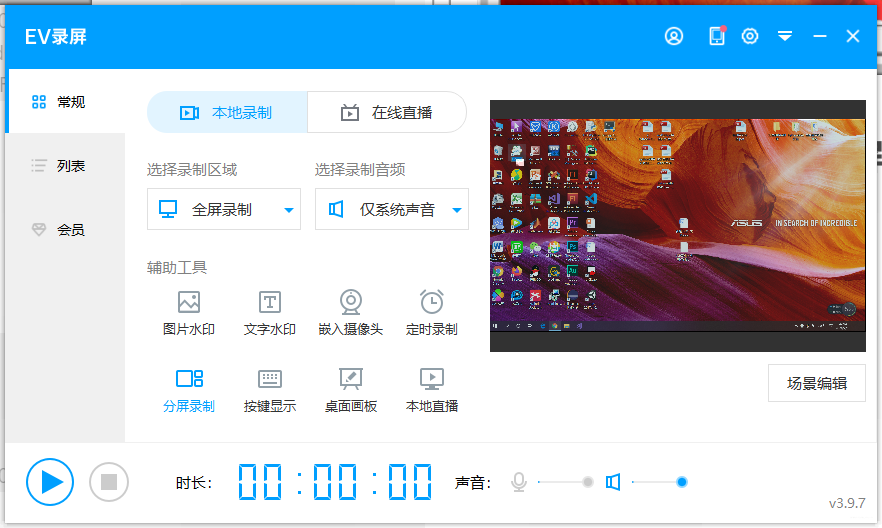Toggle the system speaker mute icon

(x=613, y=482)
